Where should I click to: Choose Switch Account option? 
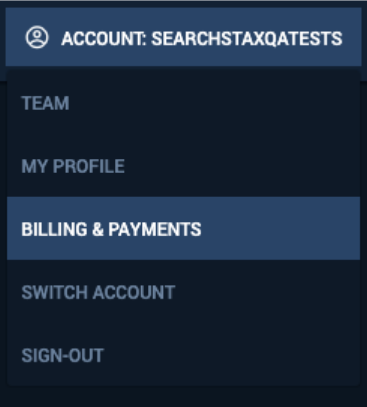click(183, 292)
